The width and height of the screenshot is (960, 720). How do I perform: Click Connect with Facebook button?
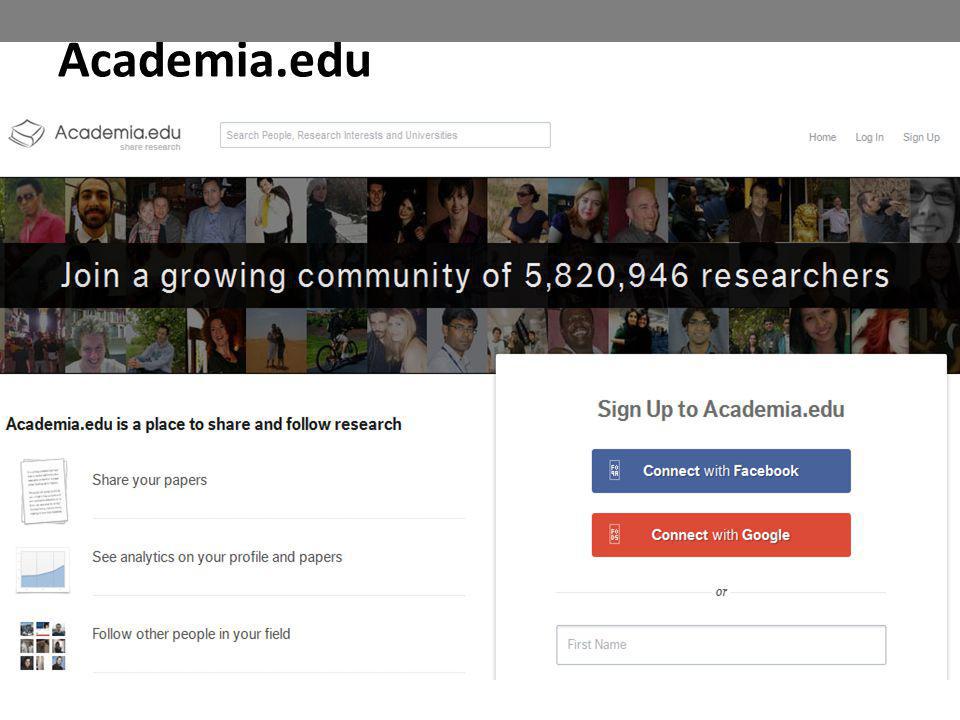point(721,471)
